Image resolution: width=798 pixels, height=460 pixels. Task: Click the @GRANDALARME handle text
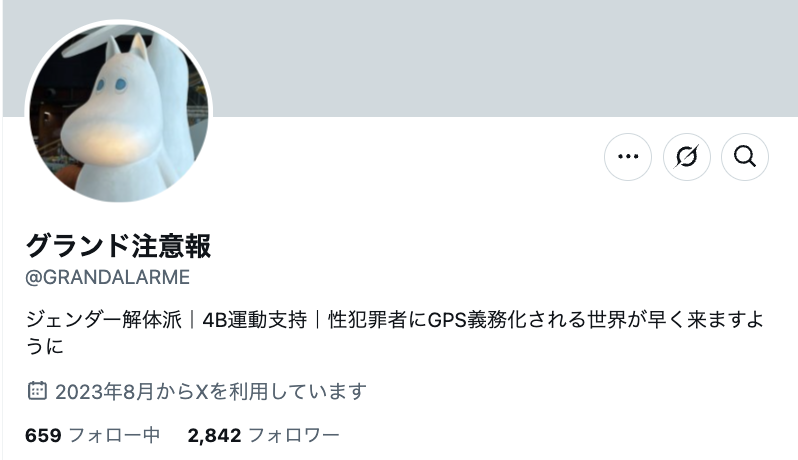point(107,277)
